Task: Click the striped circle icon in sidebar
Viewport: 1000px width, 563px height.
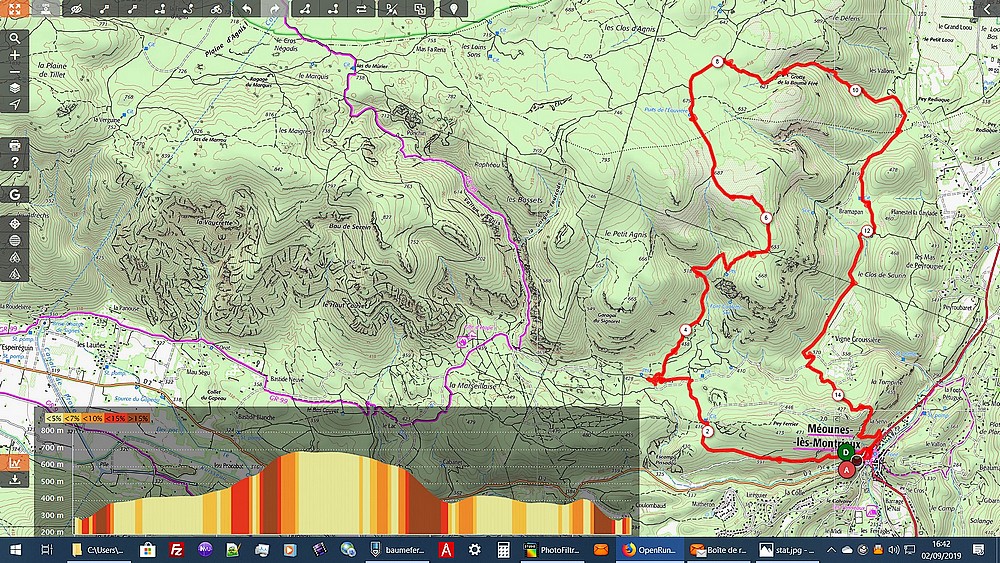Action: point(14,240)
